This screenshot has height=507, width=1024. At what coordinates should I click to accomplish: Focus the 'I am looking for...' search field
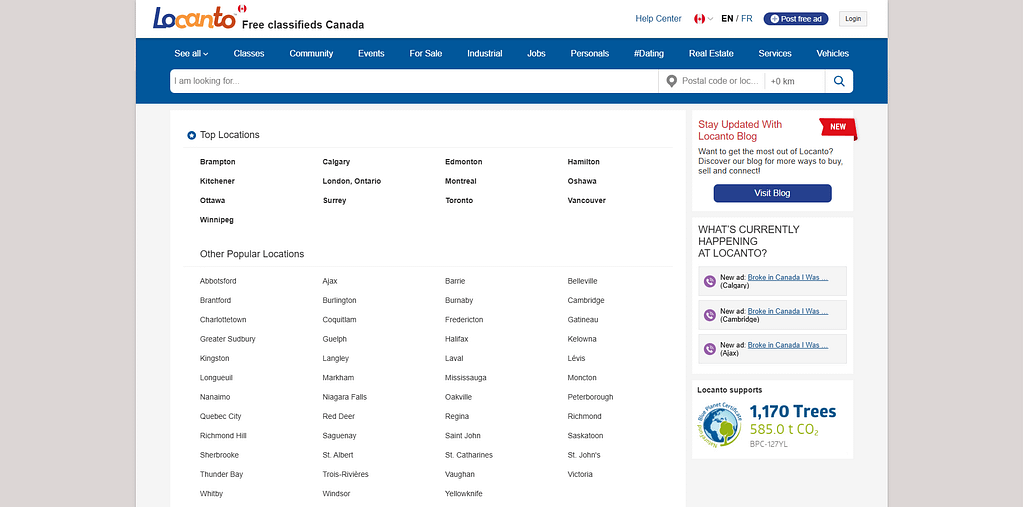point(414,81)
